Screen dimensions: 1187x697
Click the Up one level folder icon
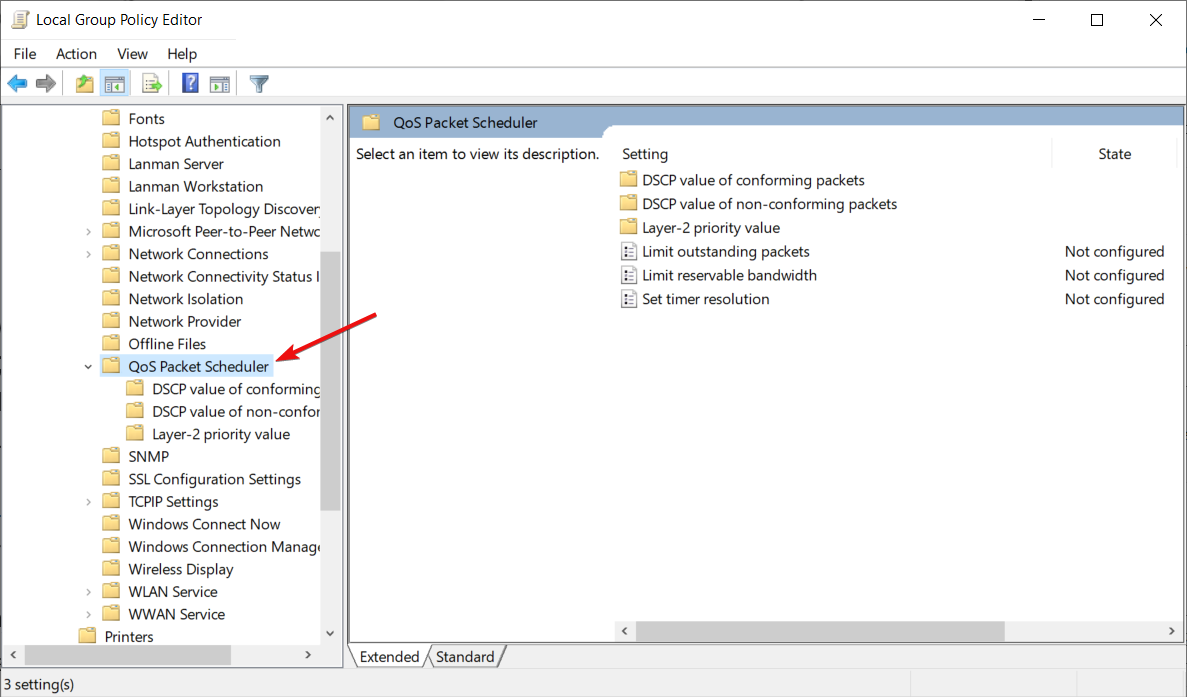pos(85,83)
